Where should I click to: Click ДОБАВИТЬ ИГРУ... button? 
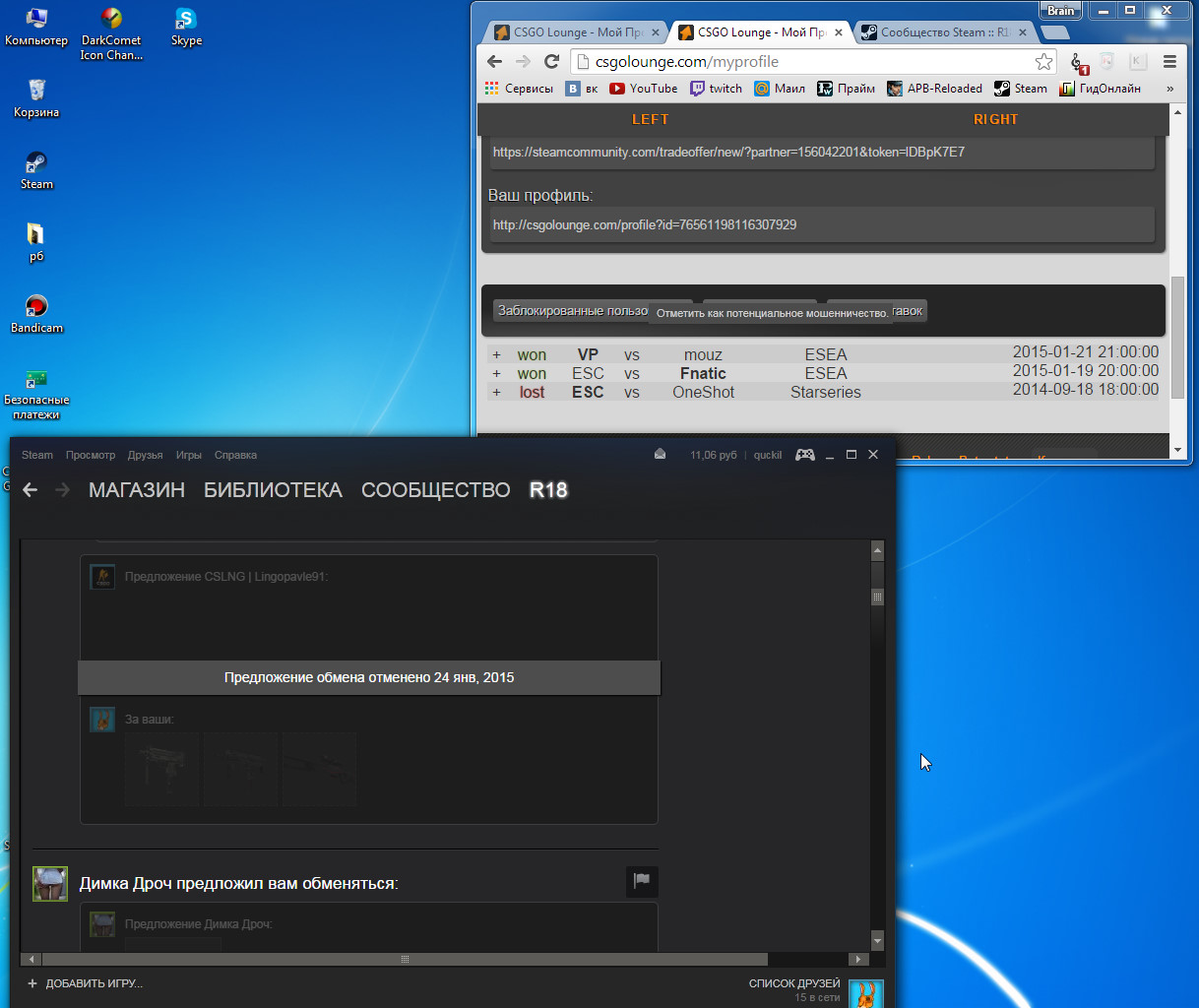click(x=86, y=983)
